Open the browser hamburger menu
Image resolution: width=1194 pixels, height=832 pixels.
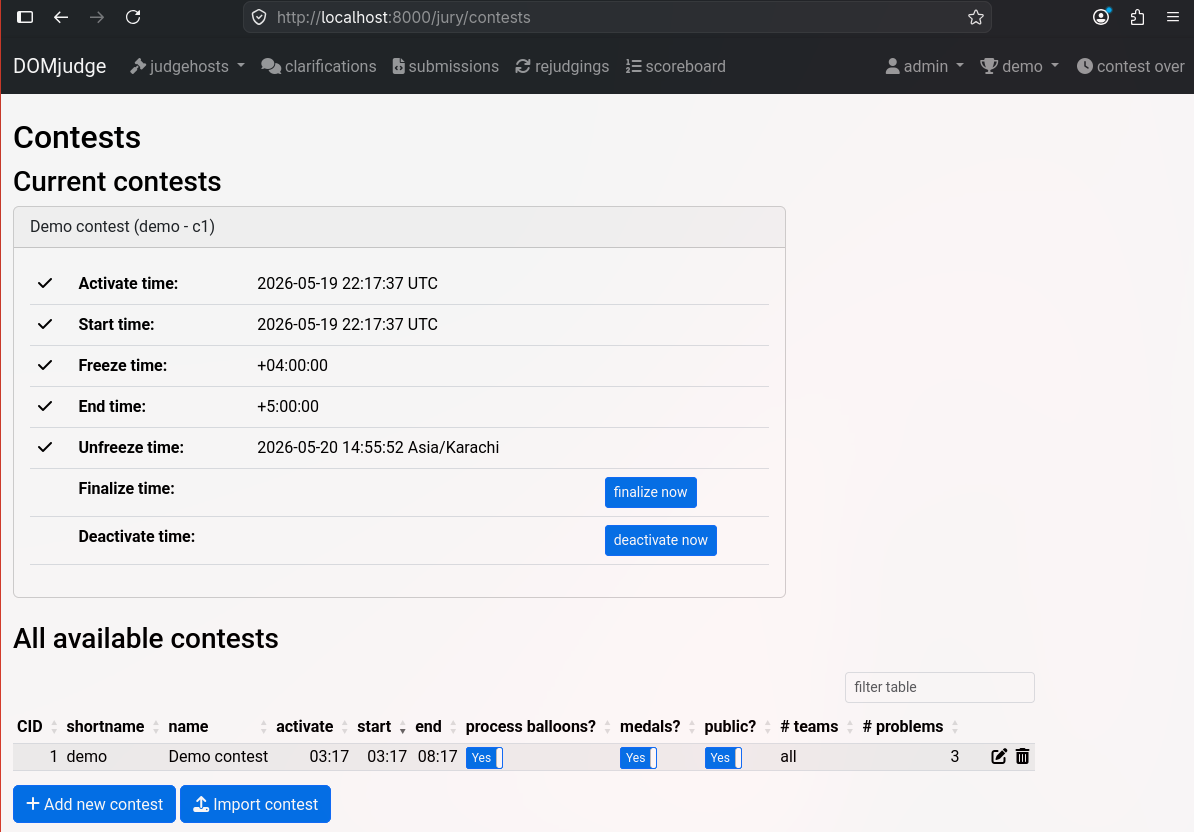[x=1173, y=17]
